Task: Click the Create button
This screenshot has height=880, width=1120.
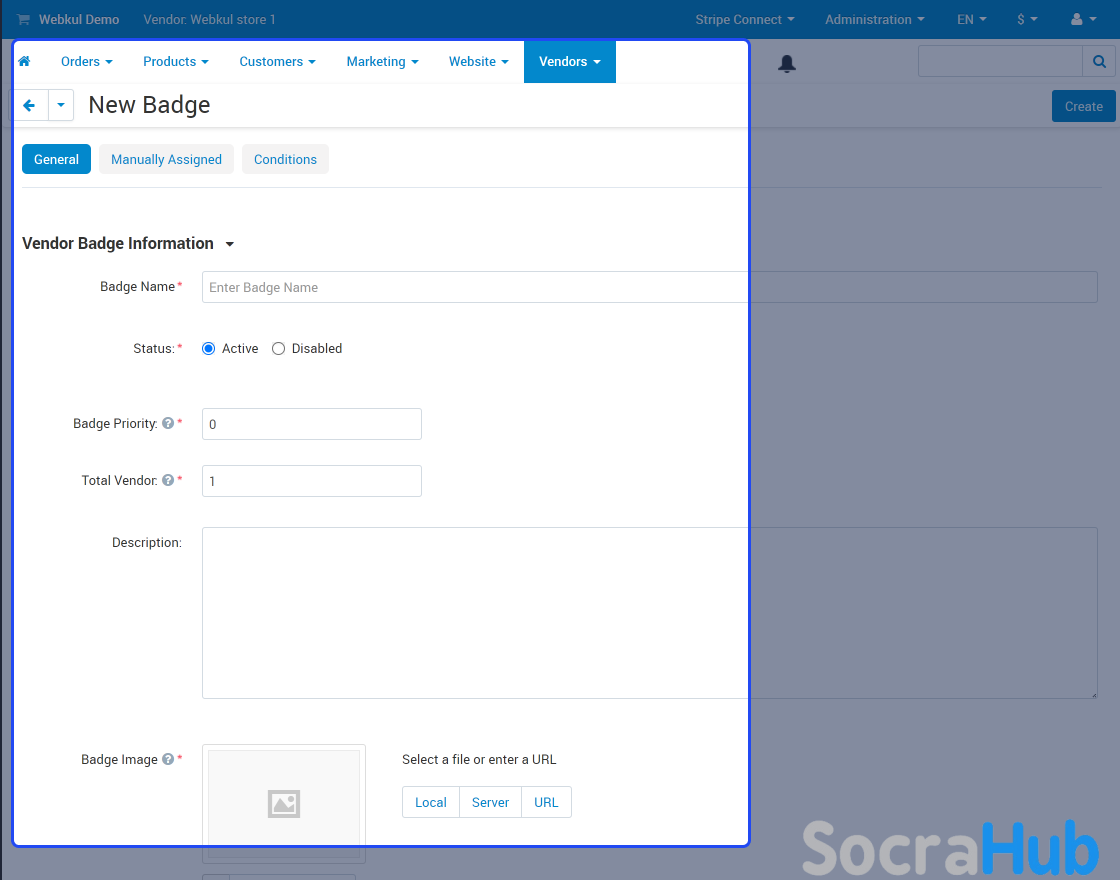Action: 1083,106
